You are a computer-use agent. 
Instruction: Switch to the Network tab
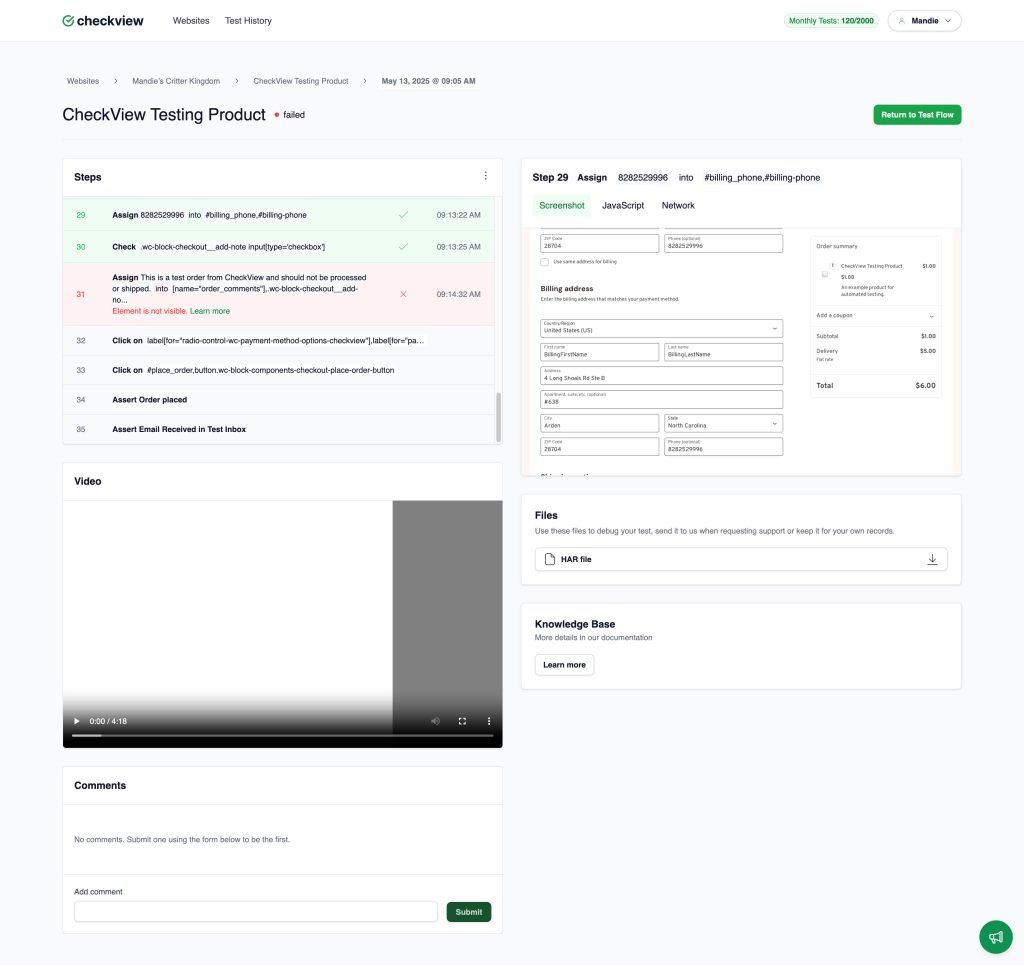click(x=678, y=205)
